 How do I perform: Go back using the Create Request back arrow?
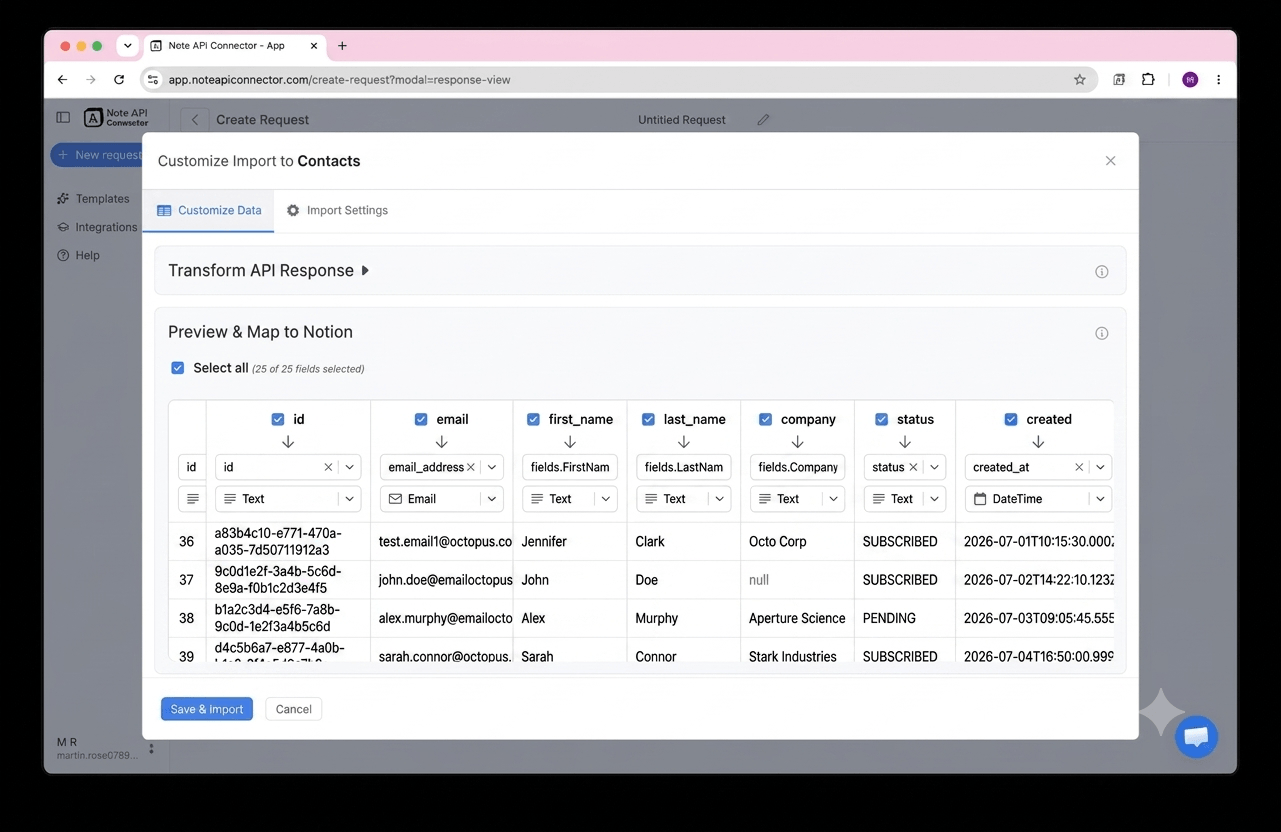[195, 120]
